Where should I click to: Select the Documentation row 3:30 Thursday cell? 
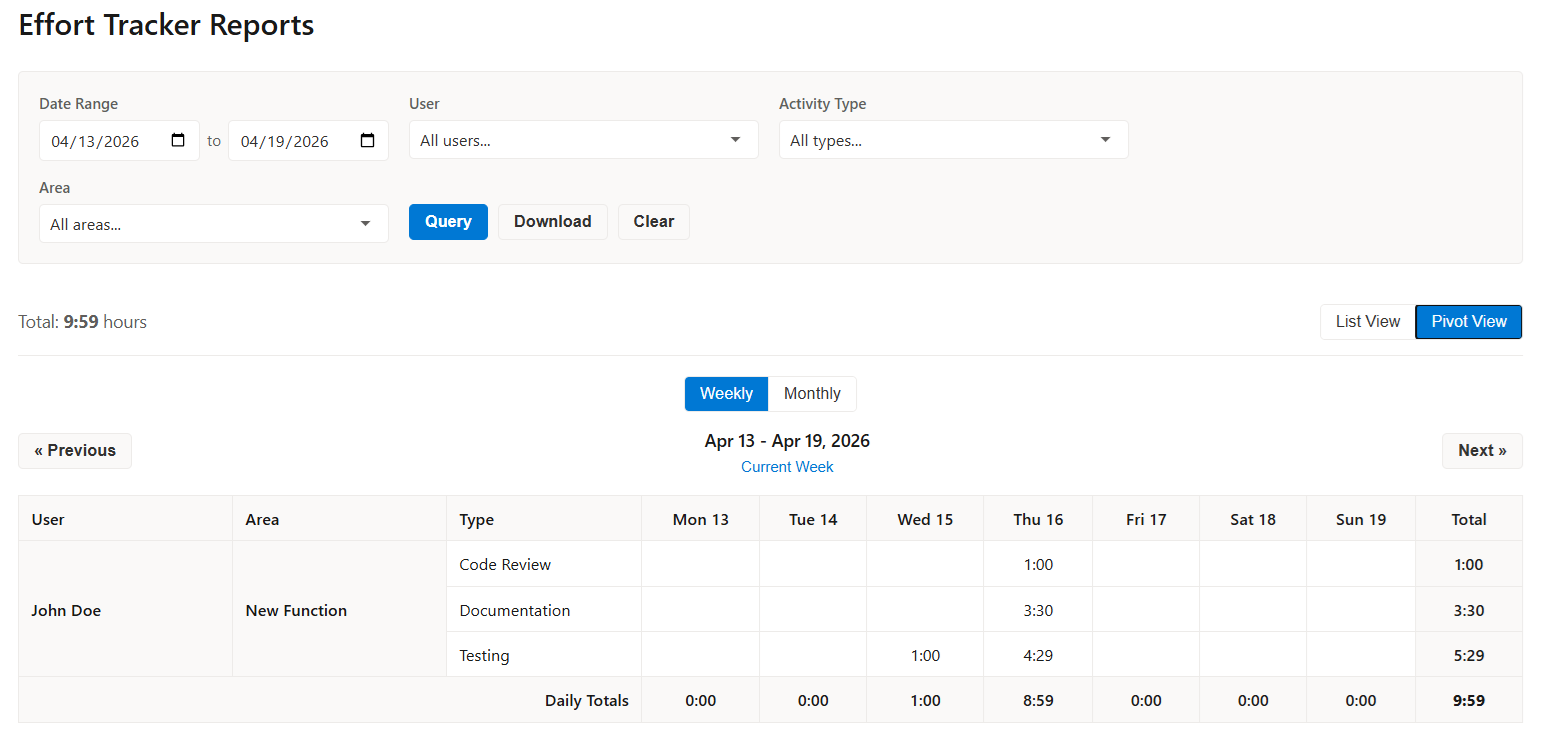click(x=1038, y=610)
